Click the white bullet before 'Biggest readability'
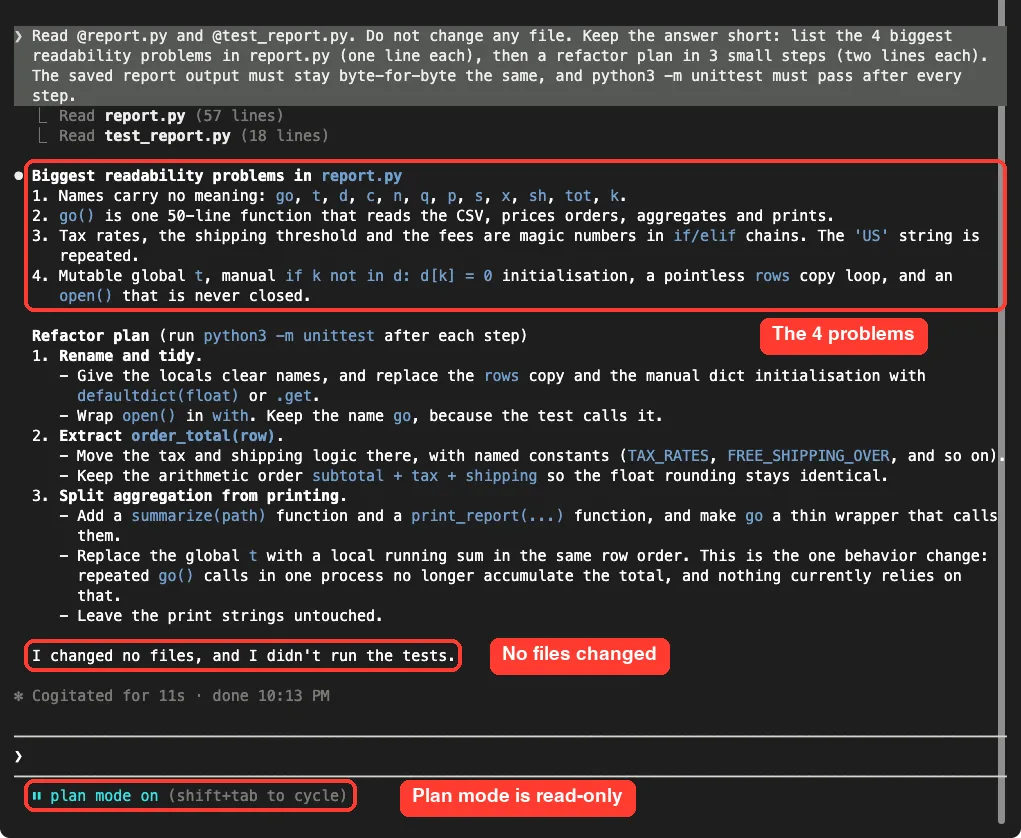 point(18,175)
